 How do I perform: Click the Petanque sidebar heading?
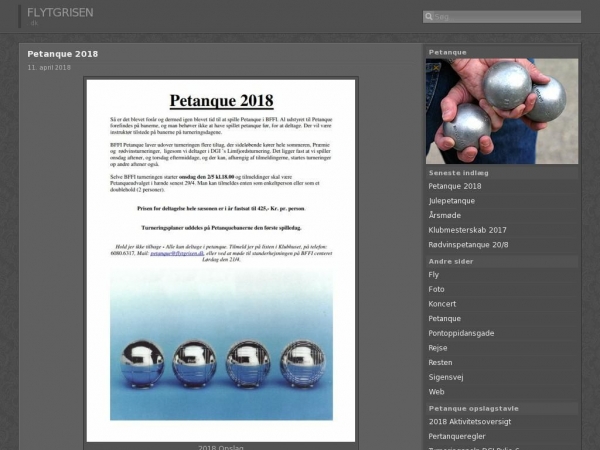447,52
